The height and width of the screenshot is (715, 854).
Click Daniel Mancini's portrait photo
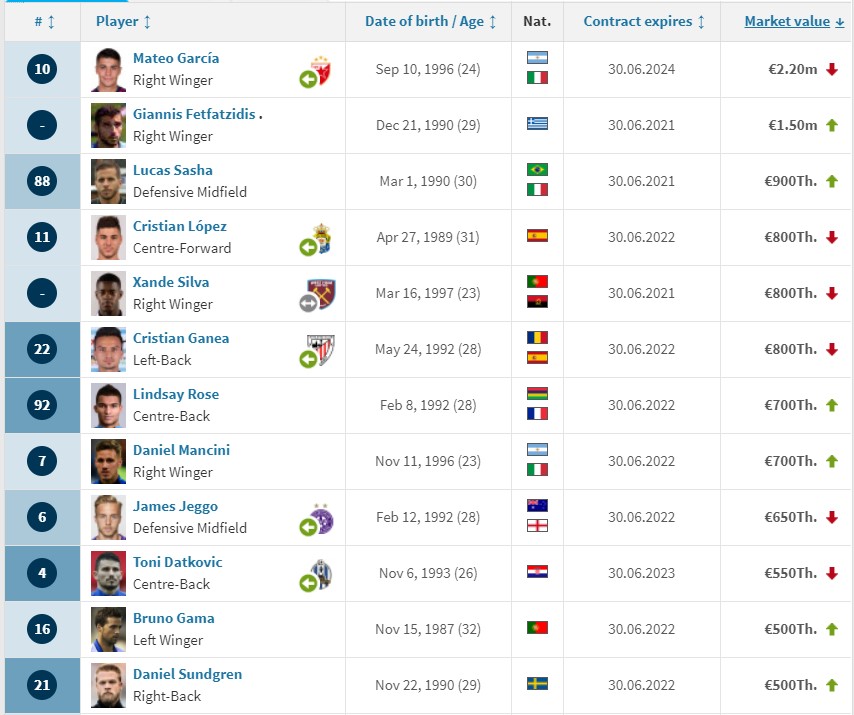coord(108,461)
